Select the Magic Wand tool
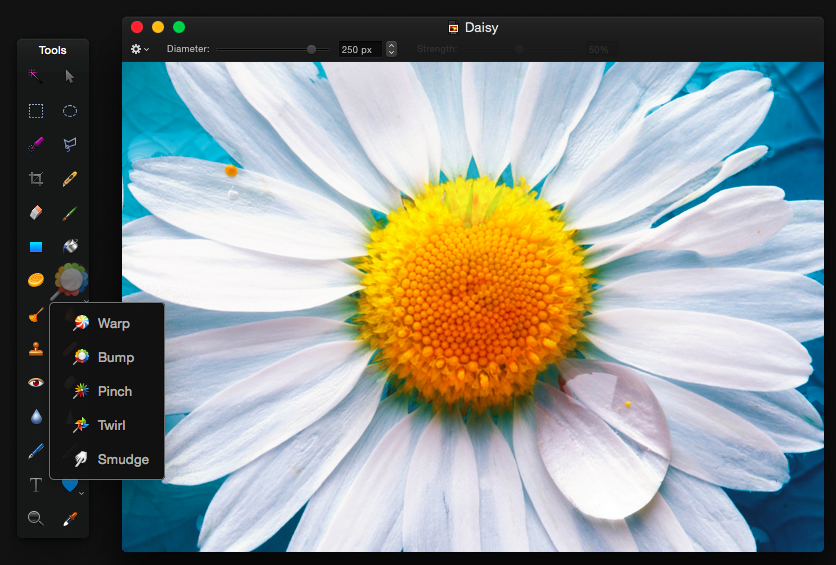Screen dimensions: 836x565 (35, 76)
